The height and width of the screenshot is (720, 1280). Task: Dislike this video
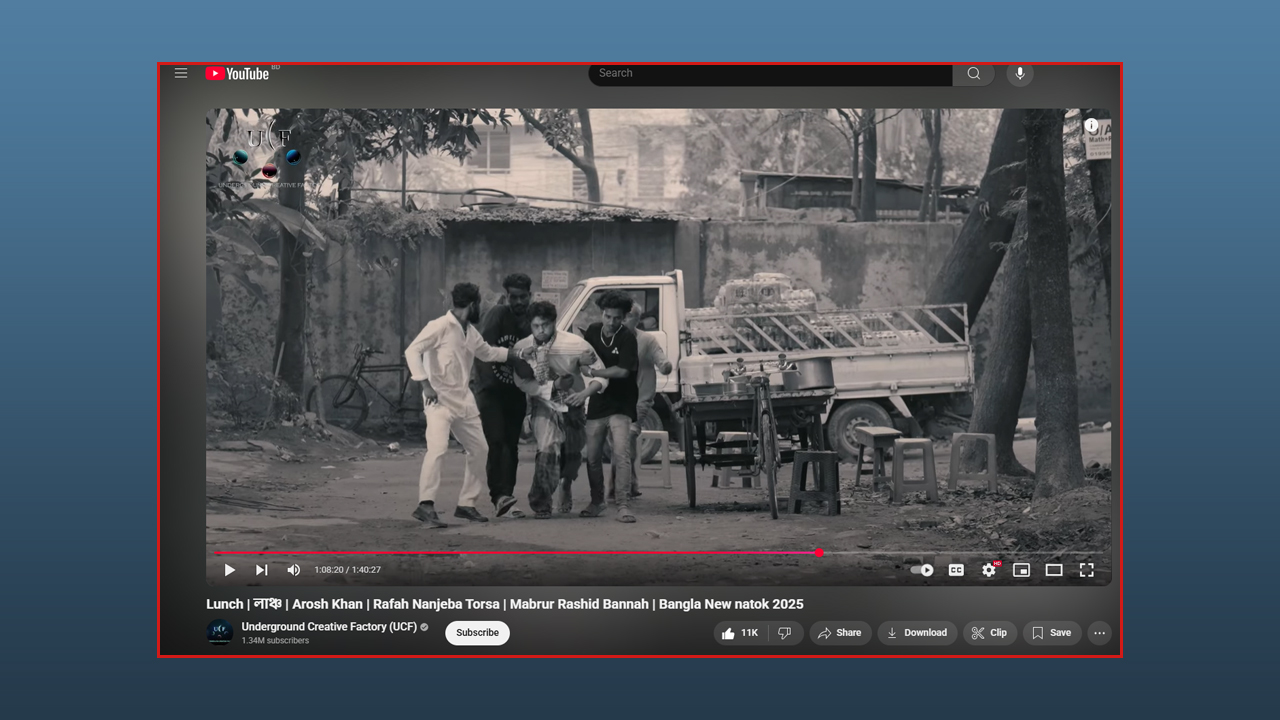[785, 633]
